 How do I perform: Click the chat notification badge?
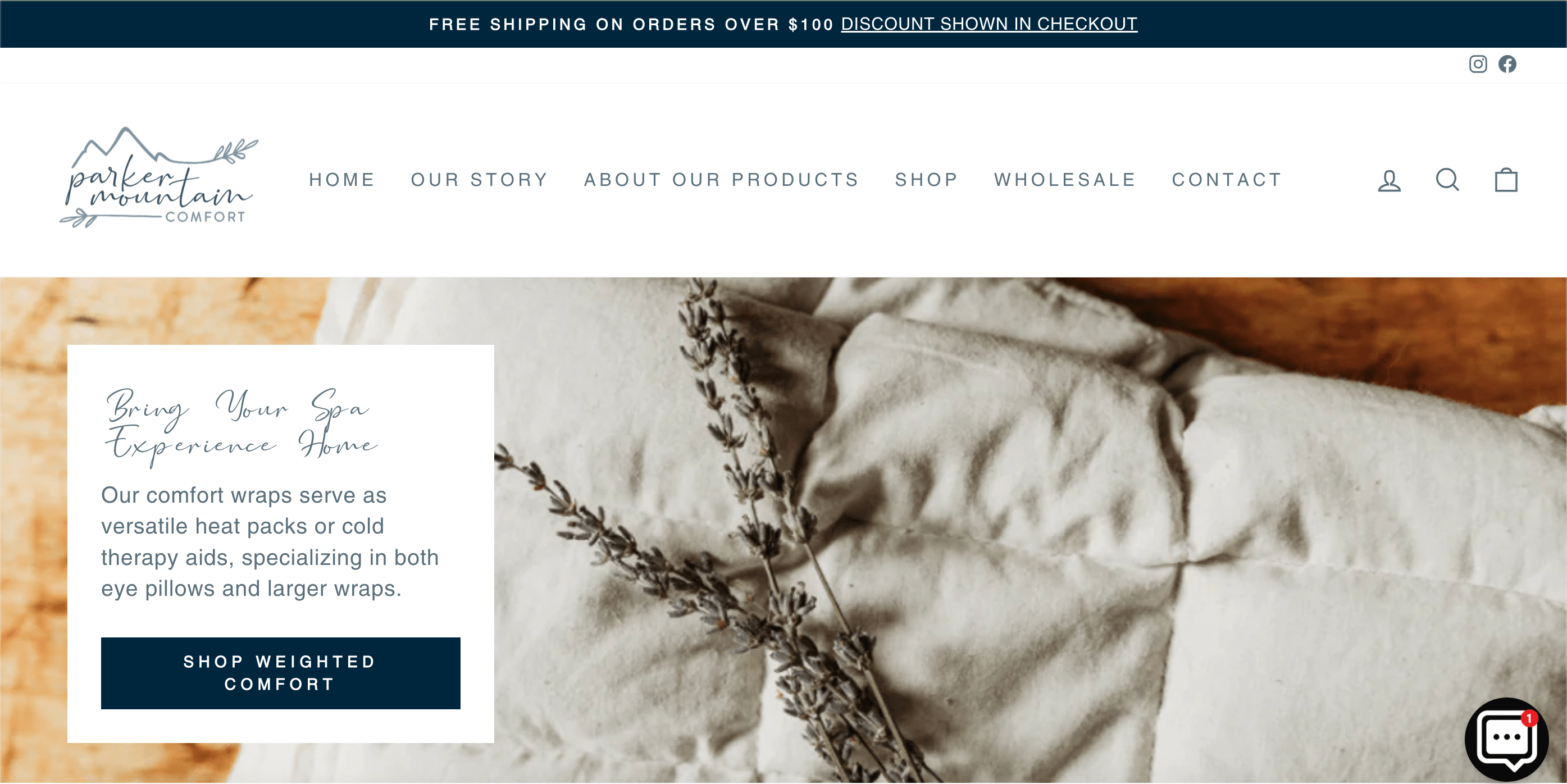1529,718
